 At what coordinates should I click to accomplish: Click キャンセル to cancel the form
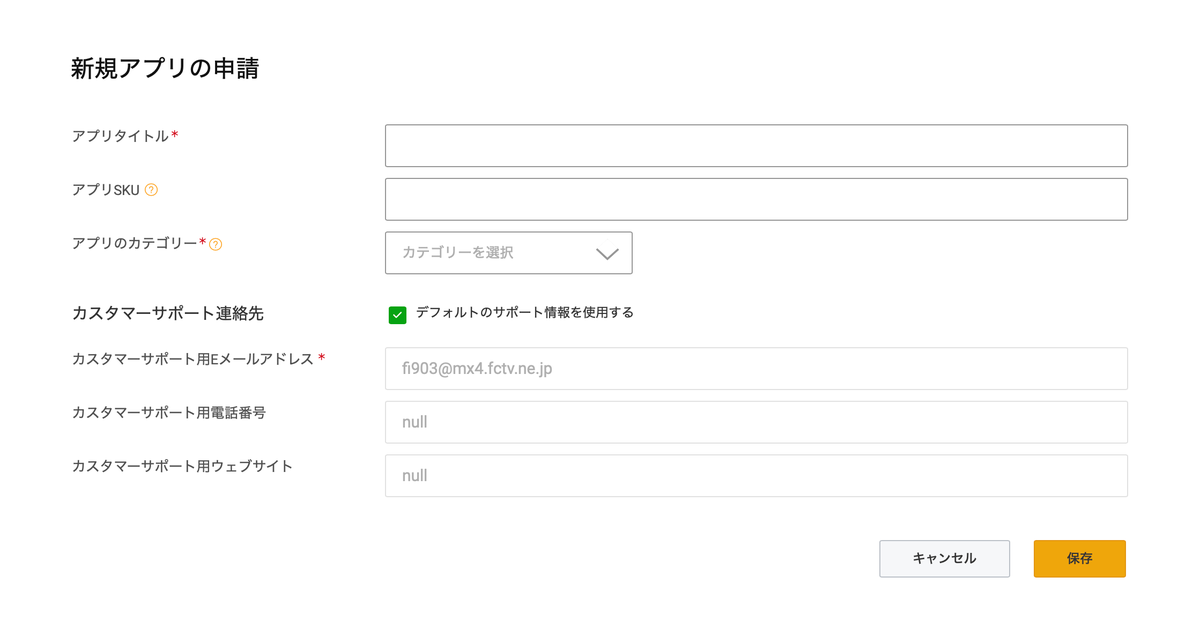[944, 558]
